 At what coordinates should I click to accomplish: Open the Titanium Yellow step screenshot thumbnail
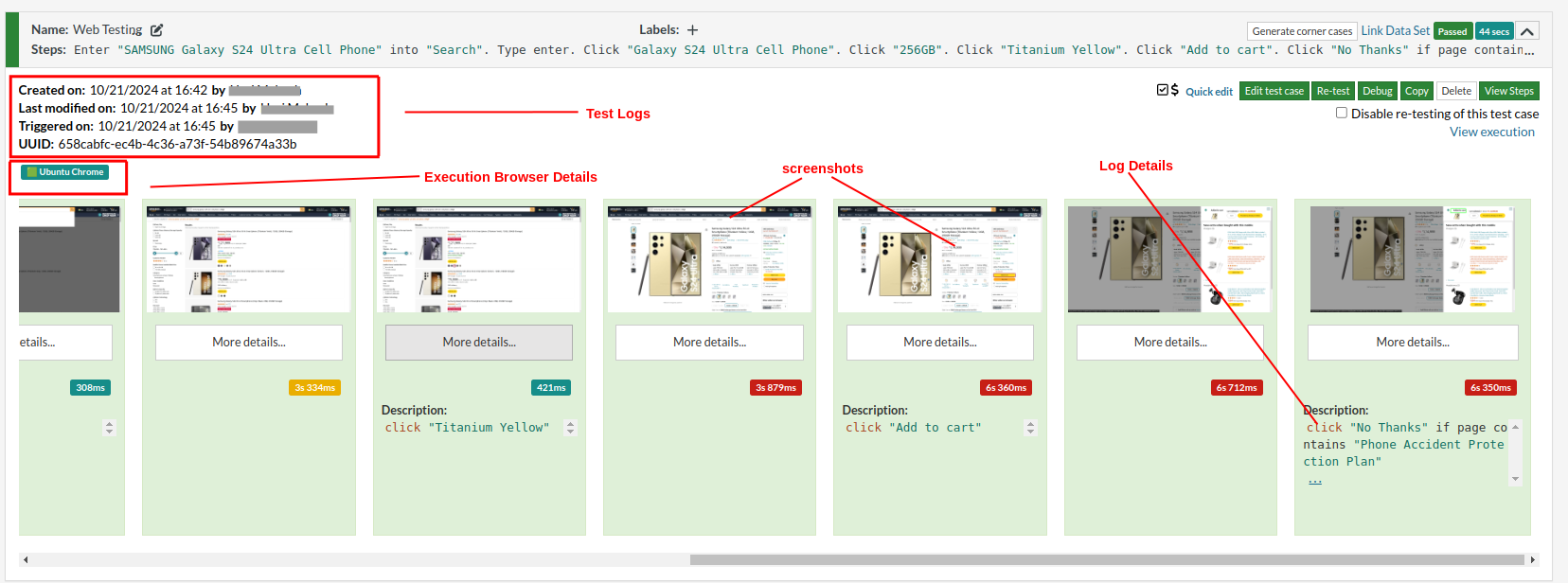[478, 258]
